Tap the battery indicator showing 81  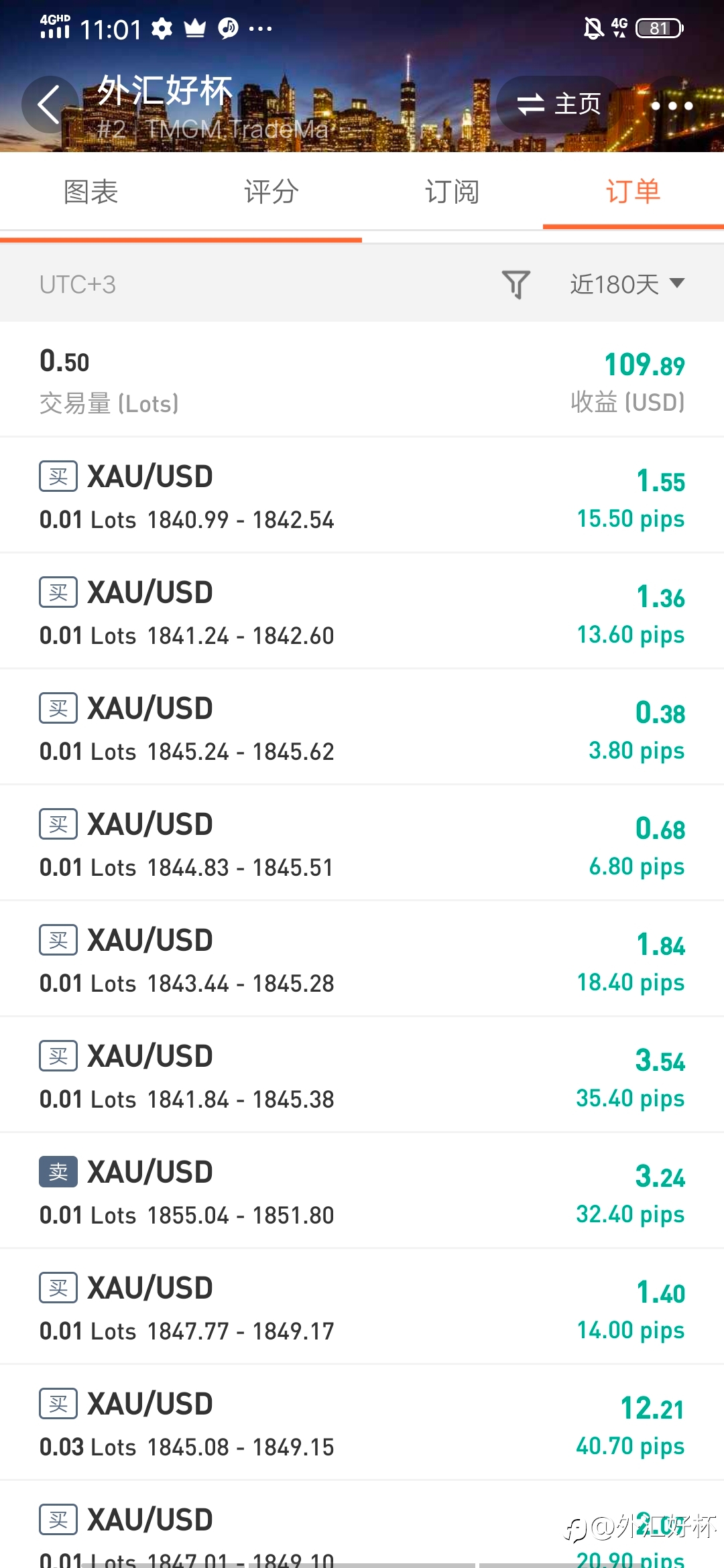point(659,28)
